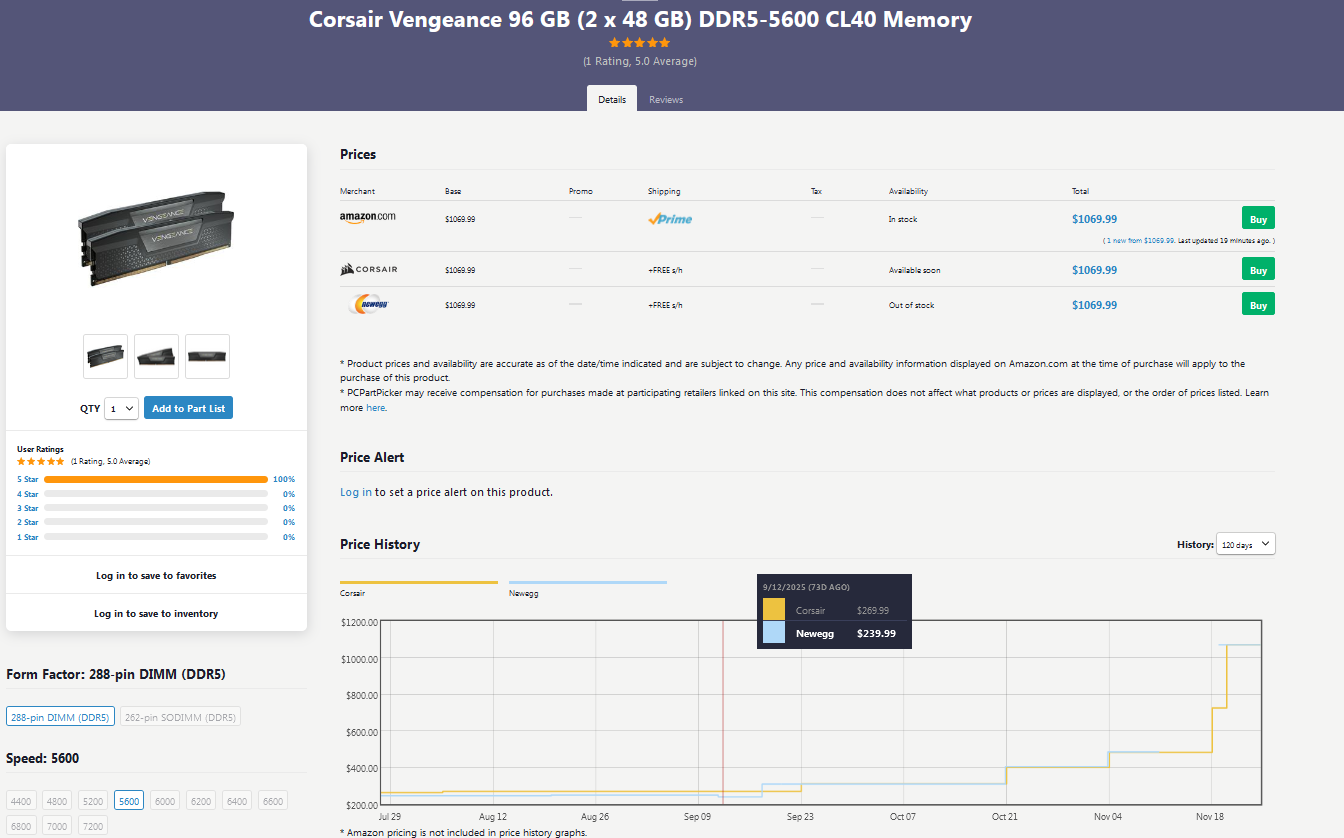
Task: Click Add to Part List button
Action: (x=188, y=408)
